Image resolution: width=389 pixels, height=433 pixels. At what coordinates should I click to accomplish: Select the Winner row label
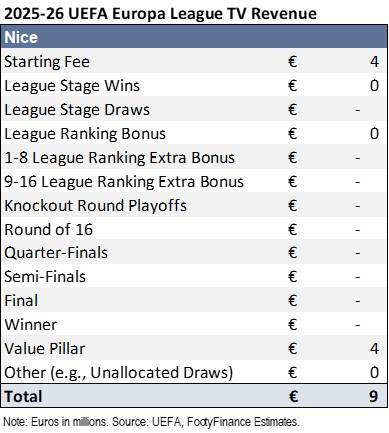(31, 325)
